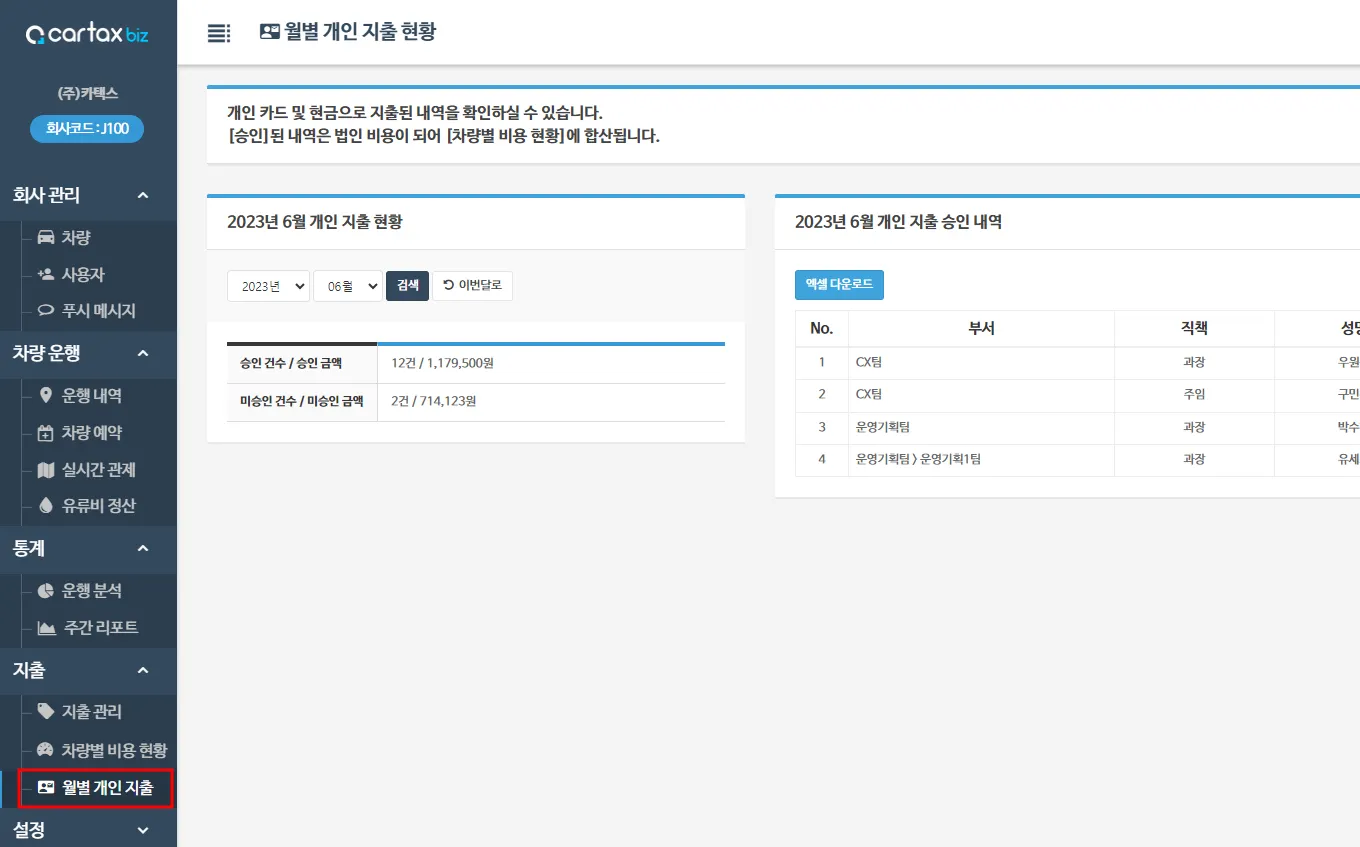Go to 지출 관리 page
Viewport: 1360px width, 847px height.
(x=92, y=711)
